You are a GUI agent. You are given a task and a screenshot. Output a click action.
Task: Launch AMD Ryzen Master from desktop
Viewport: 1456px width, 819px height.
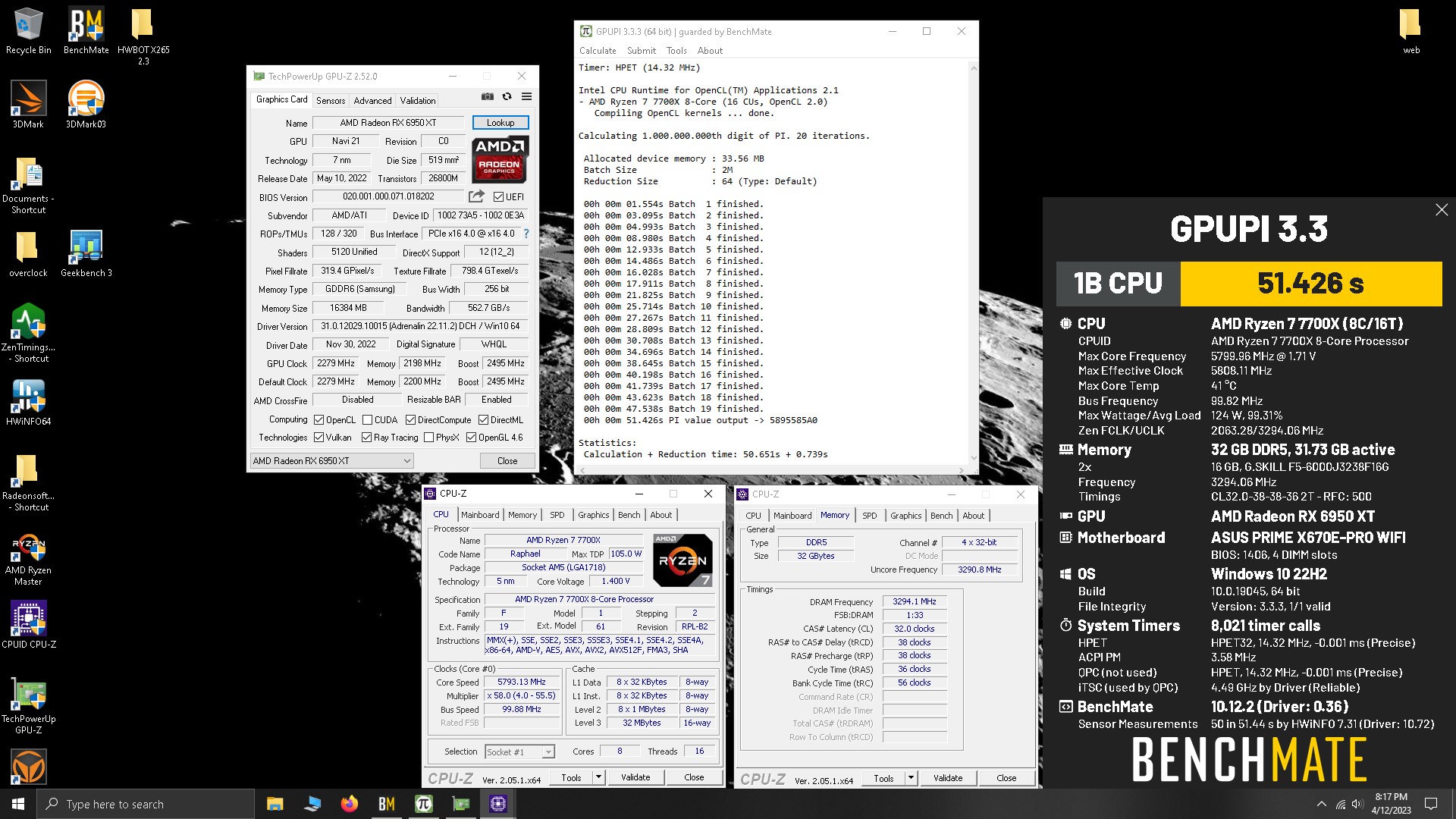[x=28, y=560]
